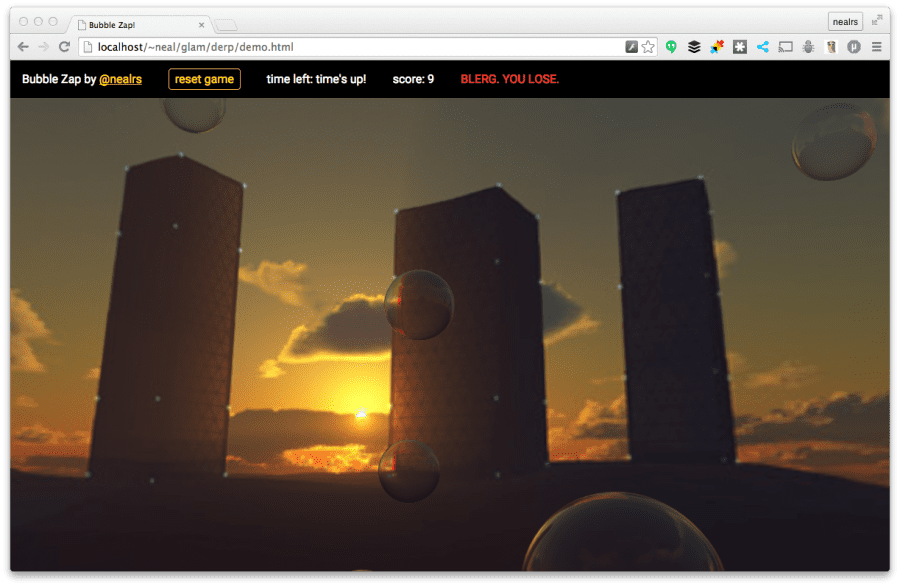The height and width of the screenshot is (586, 900).
Task: Click the gray bug extension icon
Action: pyautogui.click(x=808, y=47)
